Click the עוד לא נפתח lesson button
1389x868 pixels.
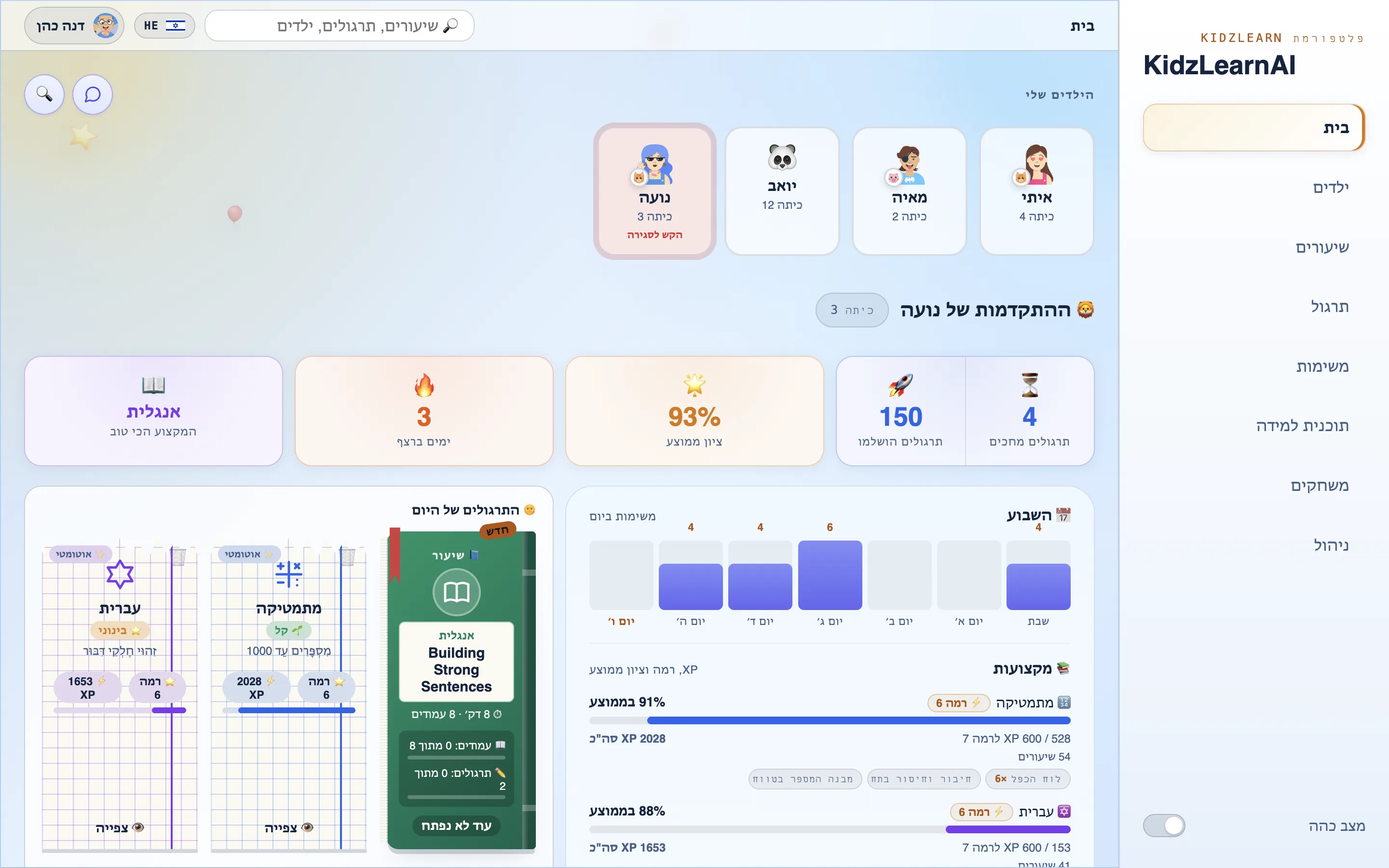click(456, 826)
